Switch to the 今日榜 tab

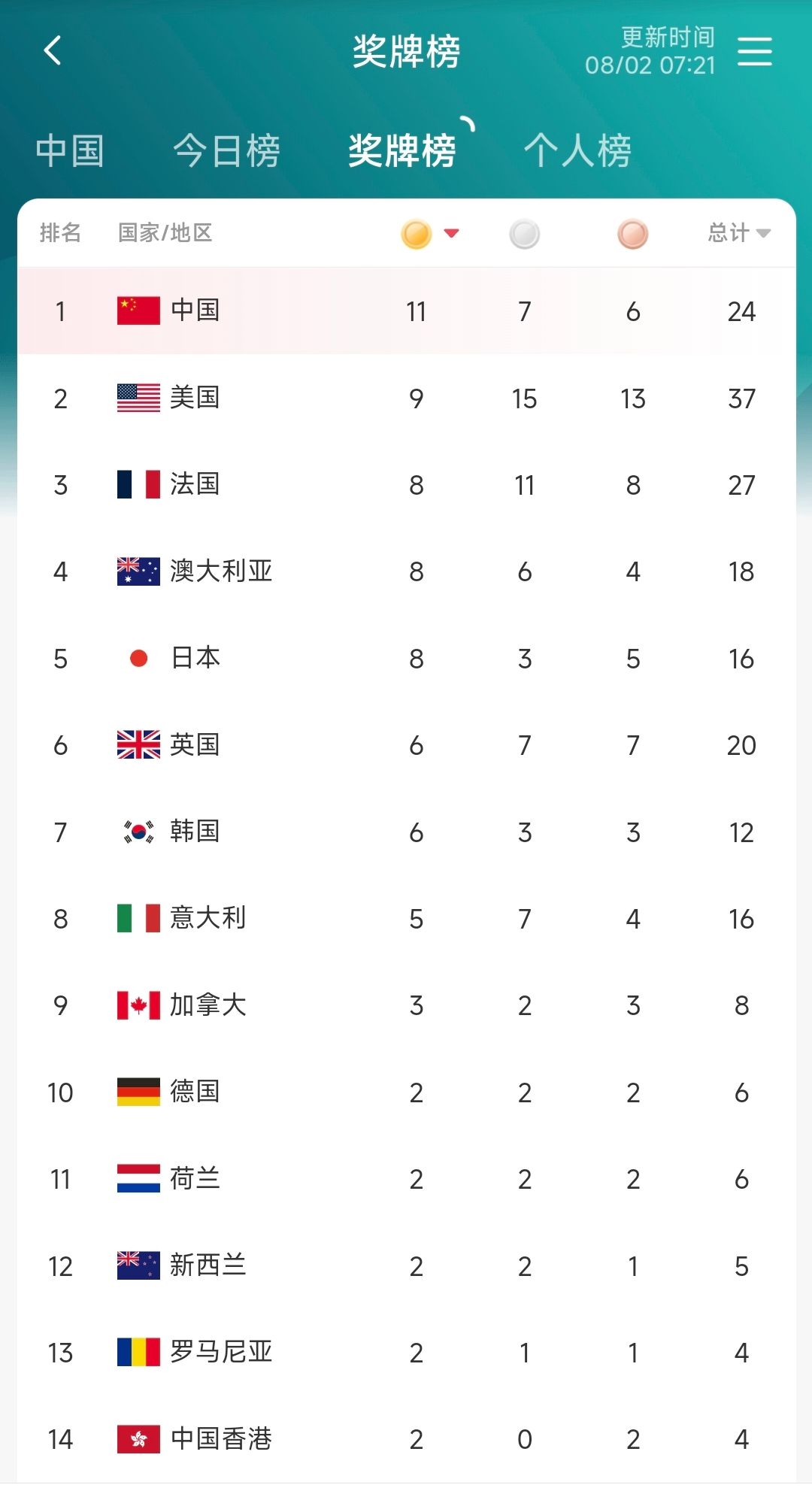tap(226, 150)
